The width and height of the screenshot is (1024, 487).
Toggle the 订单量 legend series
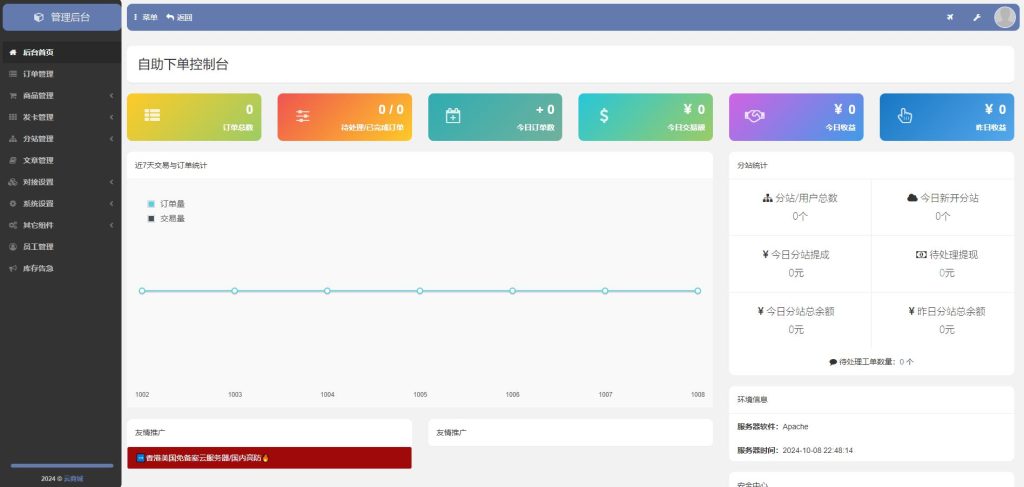[x=166, y=203]
